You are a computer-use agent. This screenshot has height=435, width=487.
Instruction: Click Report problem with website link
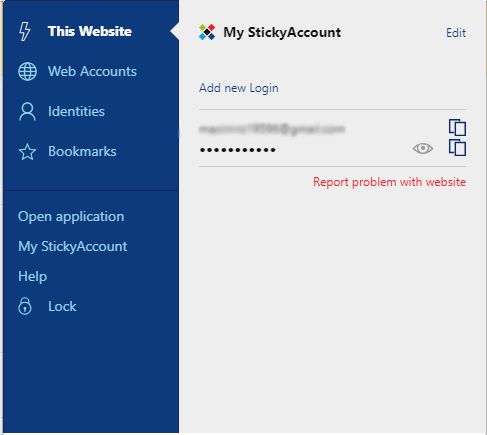389,182
